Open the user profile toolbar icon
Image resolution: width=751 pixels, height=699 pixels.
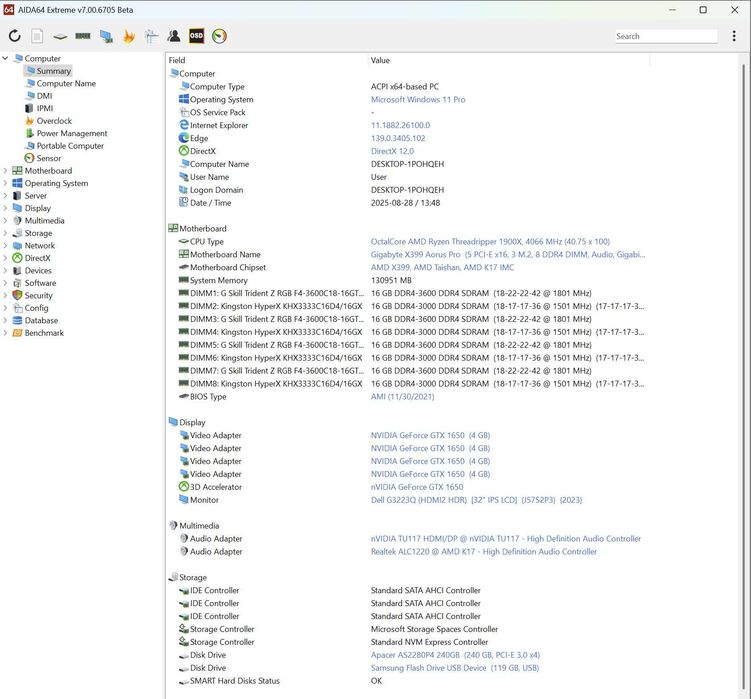pos(174,36)
